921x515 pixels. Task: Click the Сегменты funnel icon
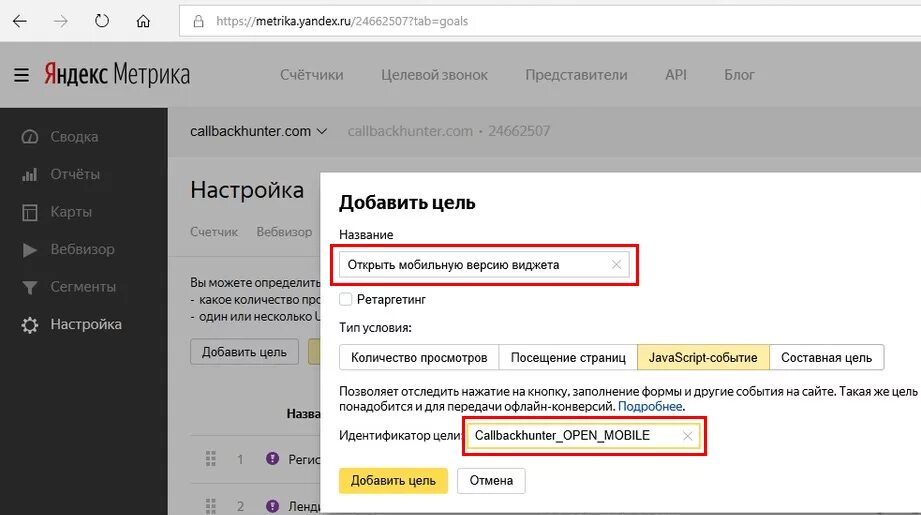pos(29,287)
